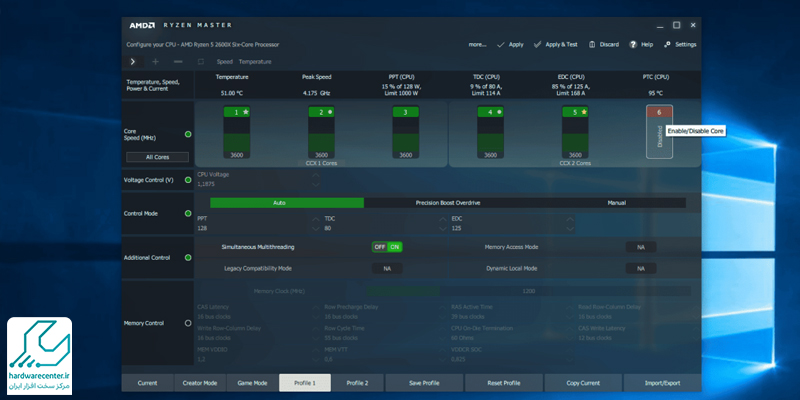800x400 pixels.
Task: Select the Profile 2 tab
Action: 357,383
